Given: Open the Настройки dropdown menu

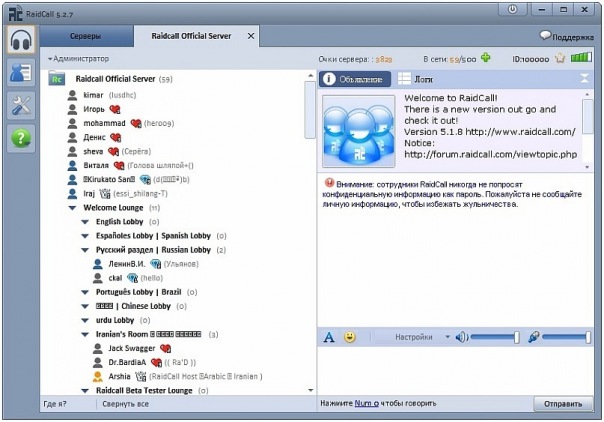Looking at the screenshot, I should coord(422,337).
